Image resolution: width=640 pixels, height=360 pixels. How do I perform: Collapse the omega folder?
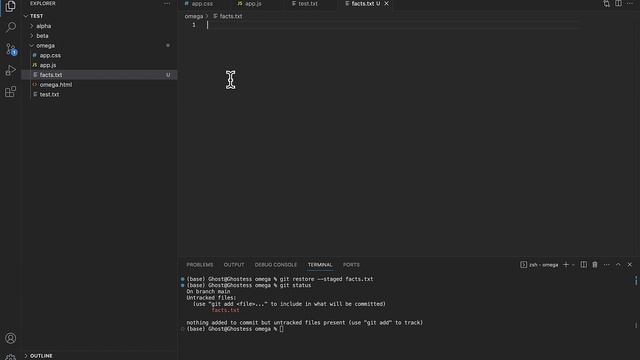[x=99, y=45]
